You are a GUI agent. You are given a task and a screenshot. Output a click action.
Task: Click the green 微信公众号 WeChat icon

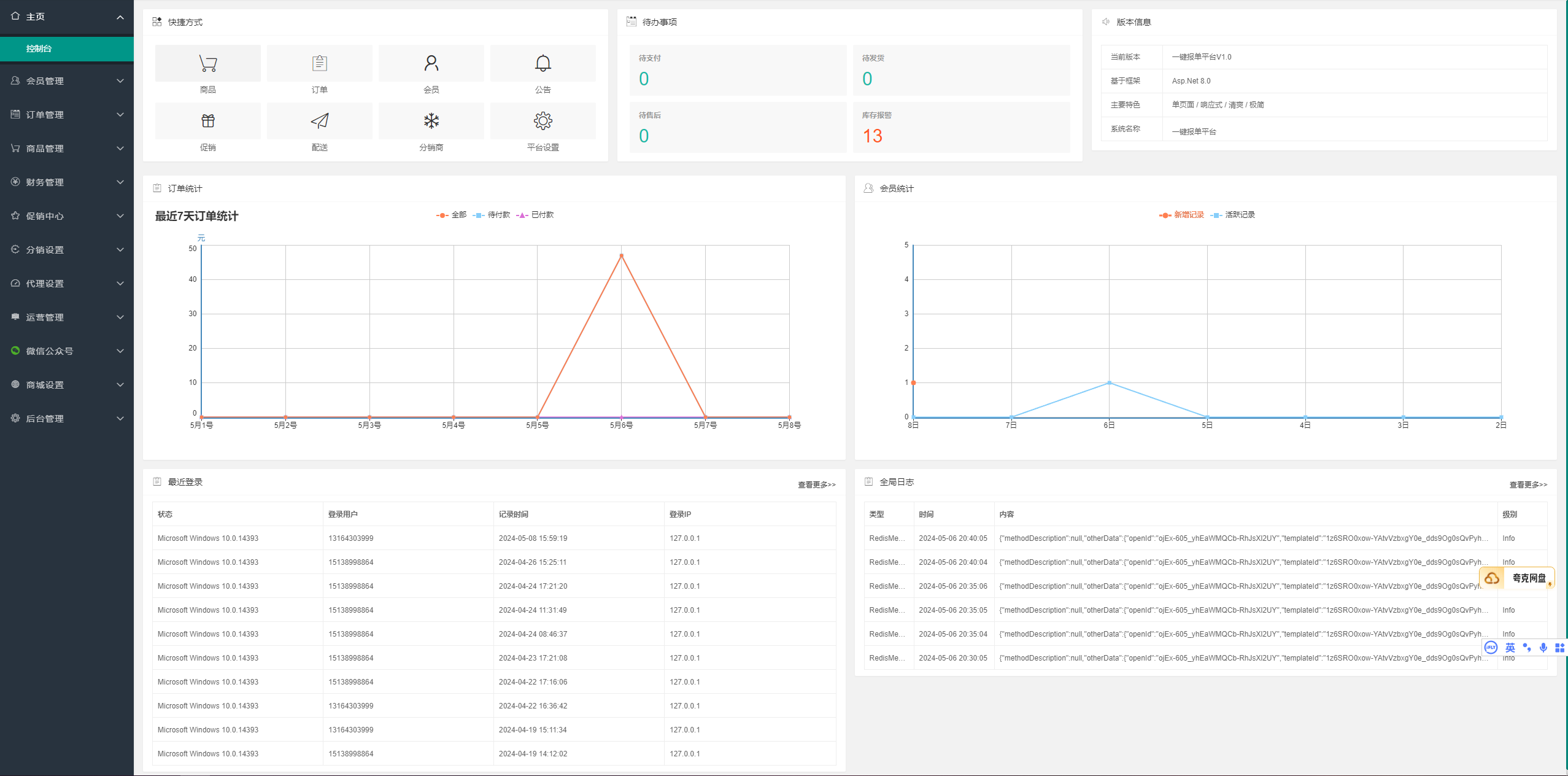pos(15,351)
